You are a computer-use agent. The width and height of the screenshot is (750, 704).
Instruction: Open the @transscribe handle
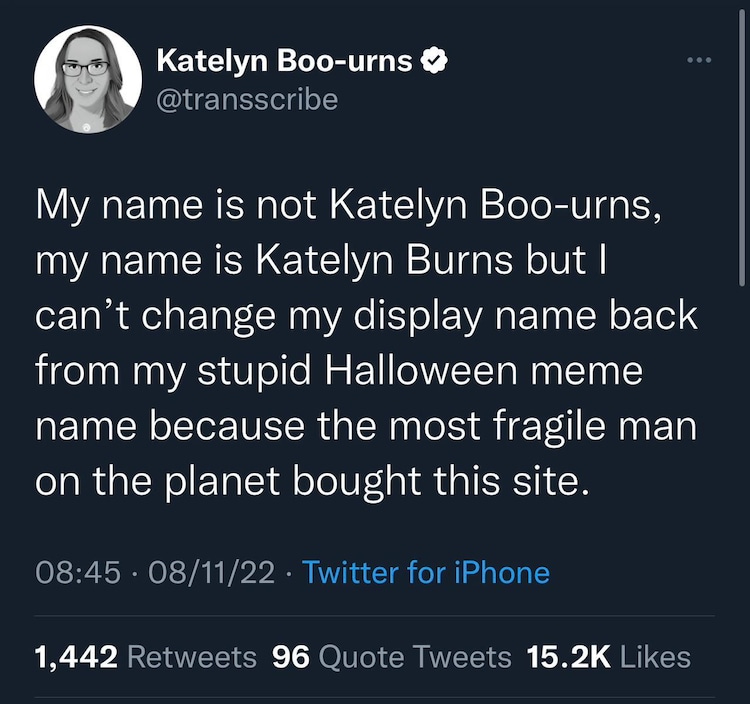pos(247,100)
